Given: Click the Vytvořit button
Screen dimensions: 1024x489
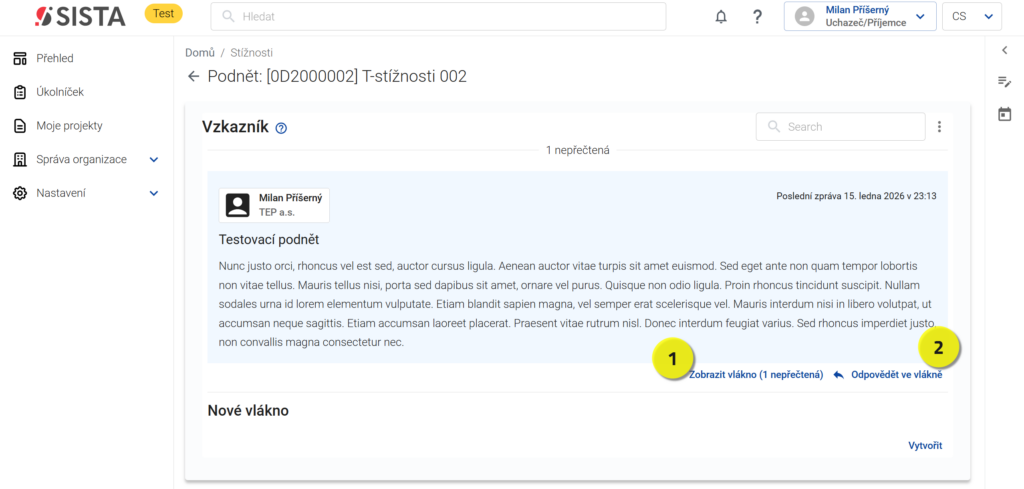Looking at the screenshot, I should [x=924, y=446].
